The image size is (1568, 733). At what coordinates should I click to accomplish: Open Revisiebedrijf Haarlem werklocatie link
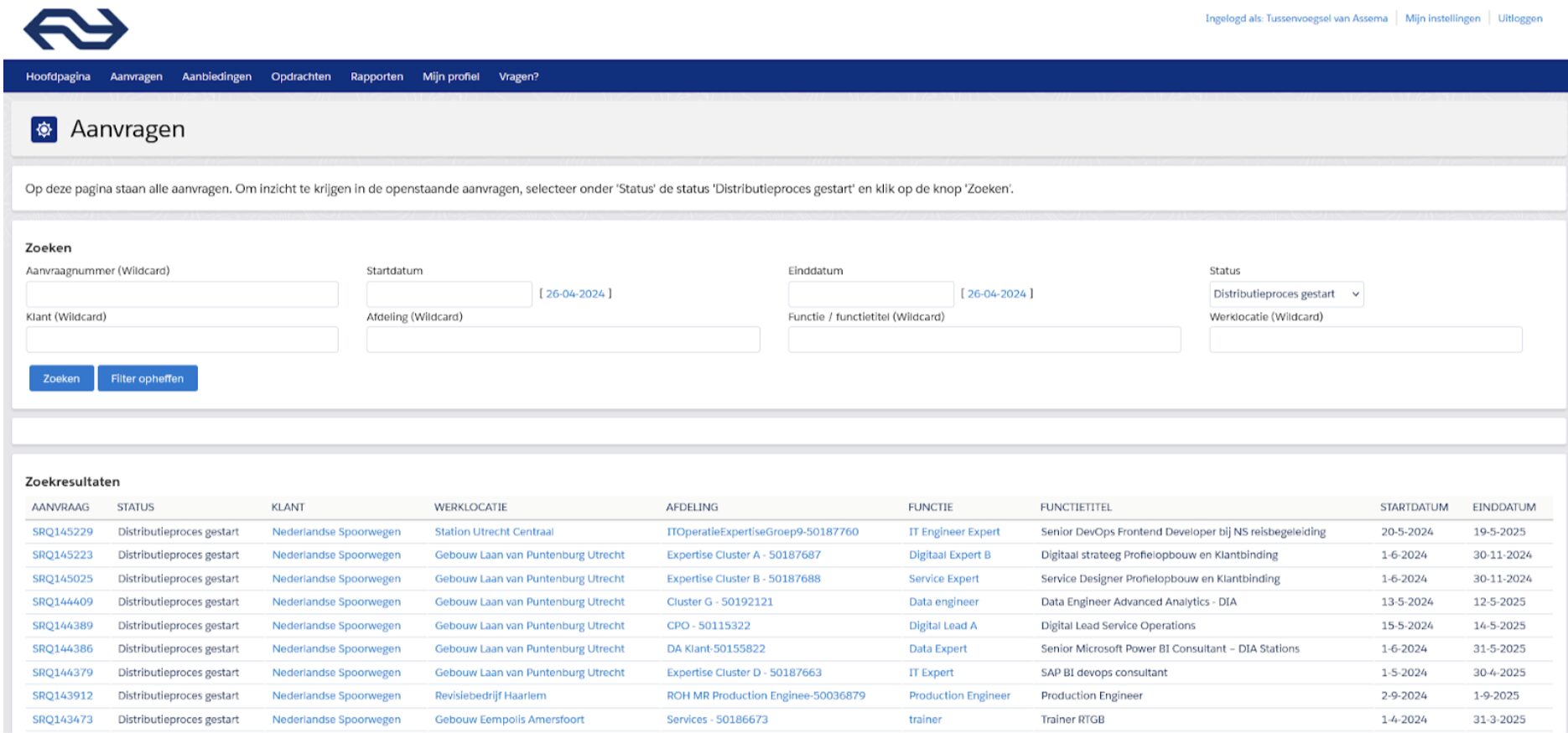[491, 696]
